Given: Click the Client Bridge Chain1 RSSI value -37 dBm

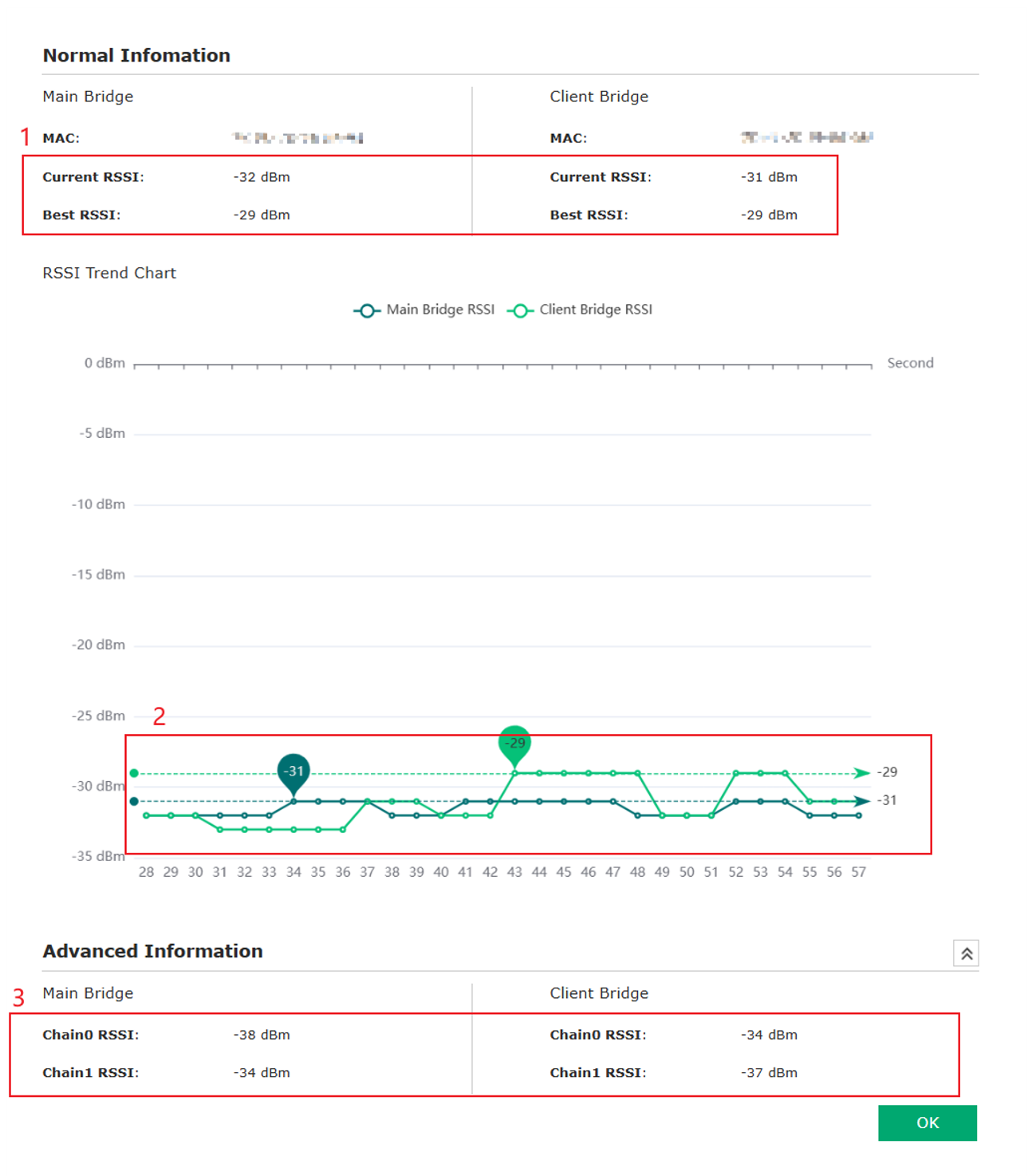Looking at the screenshot, I should click(769, 1073).
